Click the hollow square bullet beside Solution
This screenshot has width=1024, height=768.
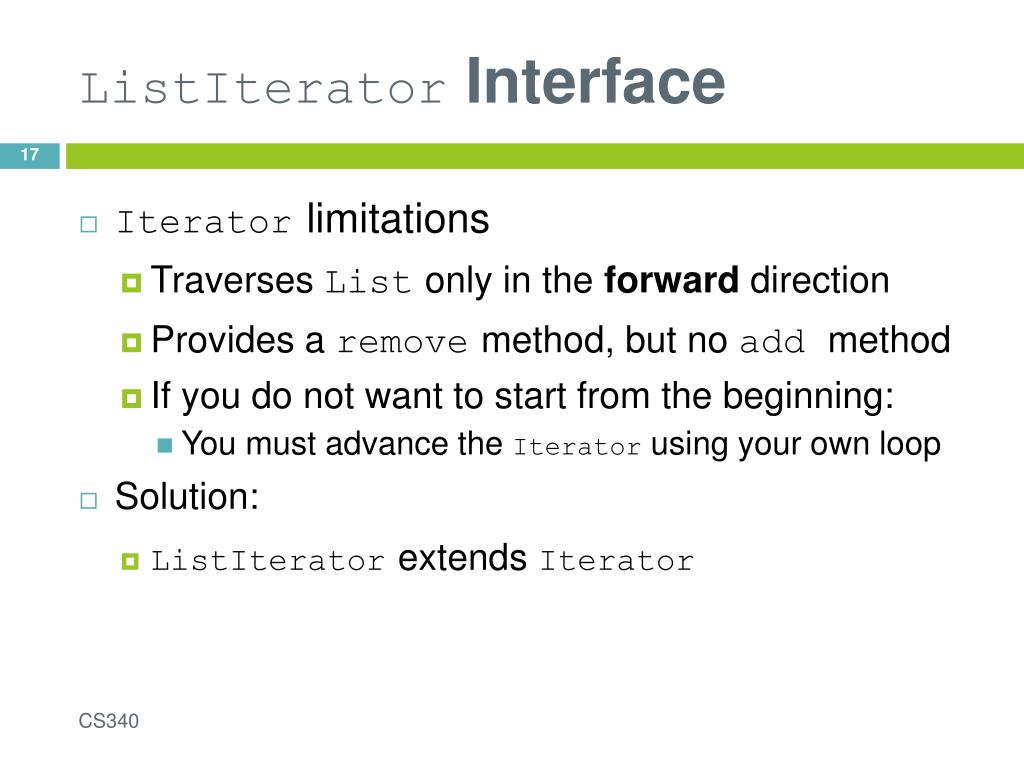click(x=89, y=501)
